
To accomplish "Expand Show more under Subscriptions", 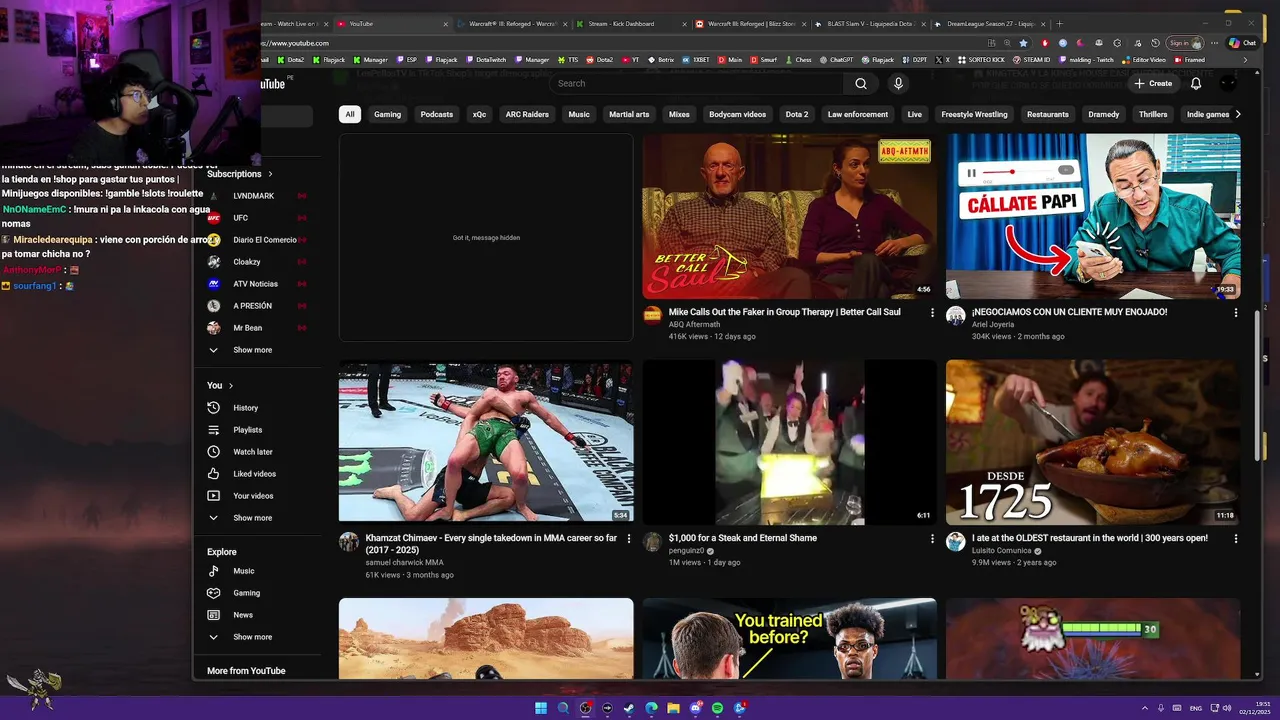I will 252,350.
